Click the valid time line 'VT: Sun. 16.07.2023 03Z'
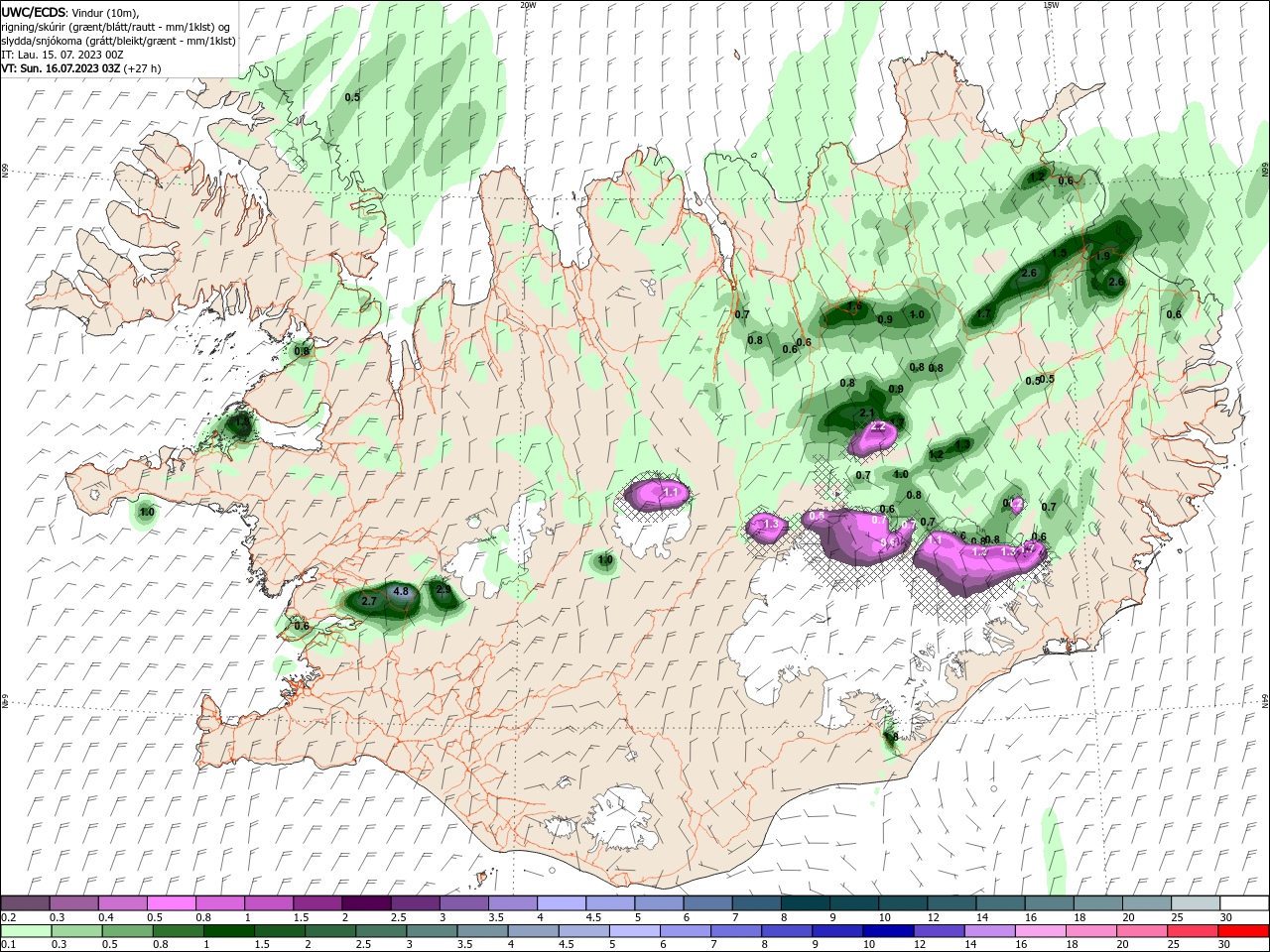 pos(61,68)
